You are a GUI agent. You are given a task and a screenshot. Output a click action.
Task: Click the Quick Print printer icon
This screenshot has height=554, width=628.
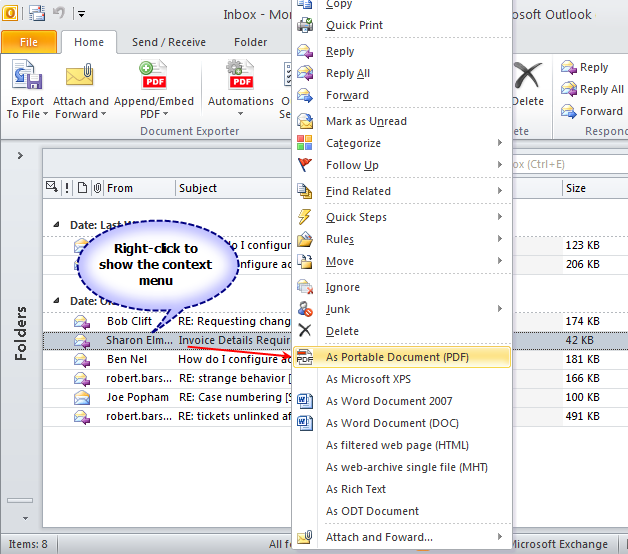tap(305, 25)
